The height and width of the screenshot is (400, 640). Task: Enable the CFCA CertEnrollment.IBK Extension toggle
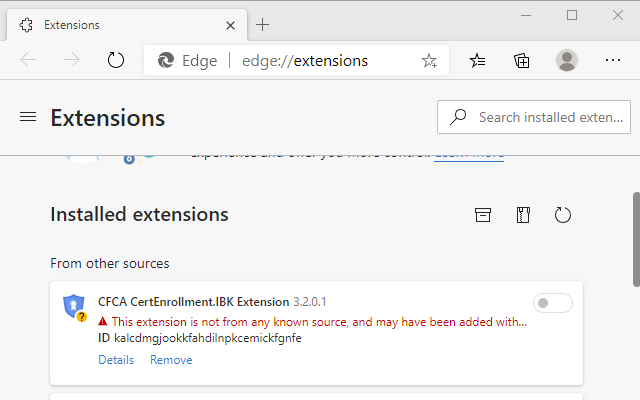pyautogui.click(x=552, y=302)
